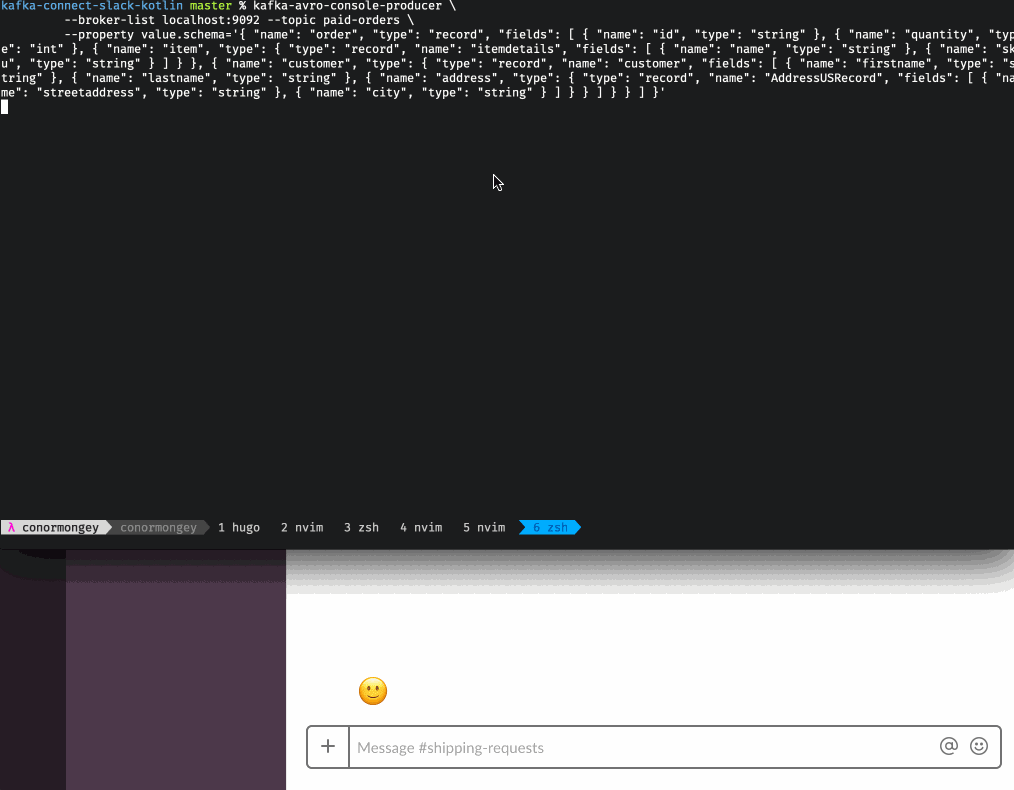
Task: Select active tmux window 6 zsh
Action: tap(550, 528)
